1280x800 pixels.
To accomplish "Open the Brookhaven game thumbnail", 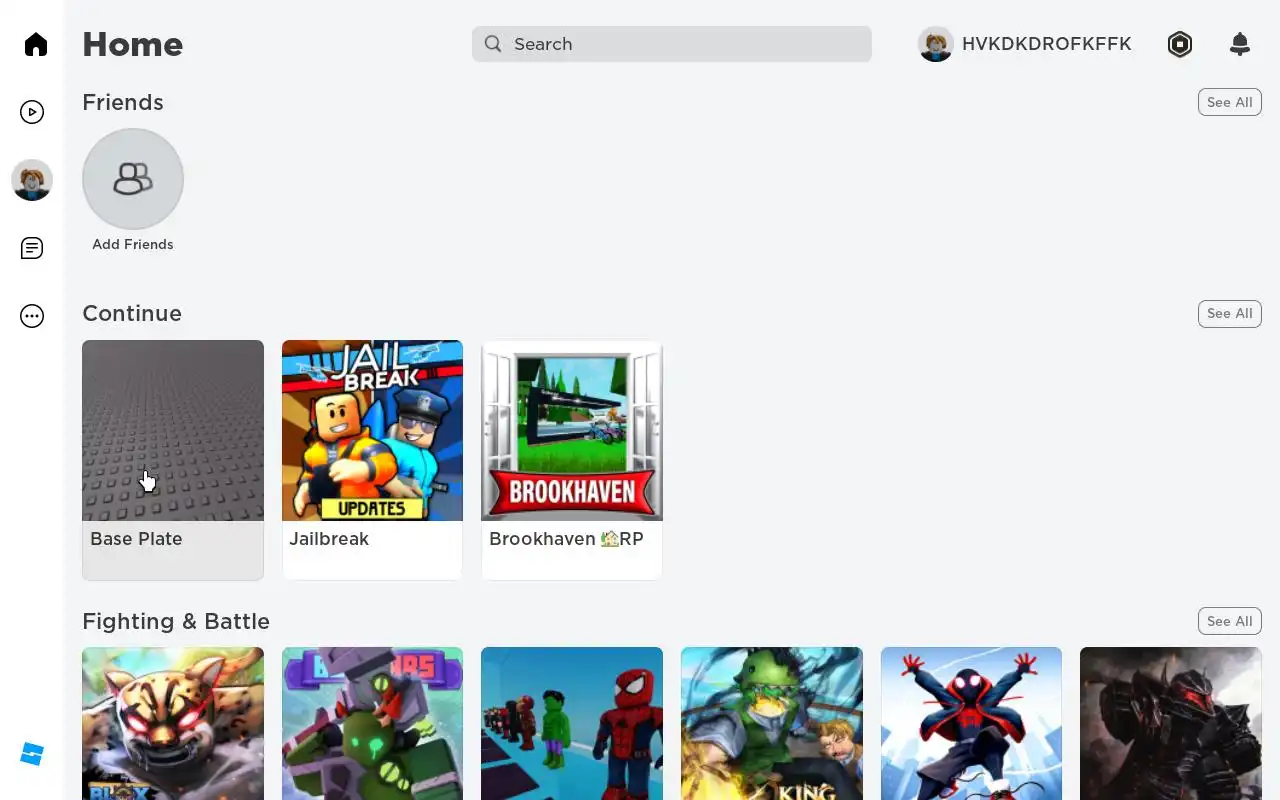I will pos(572,430).
